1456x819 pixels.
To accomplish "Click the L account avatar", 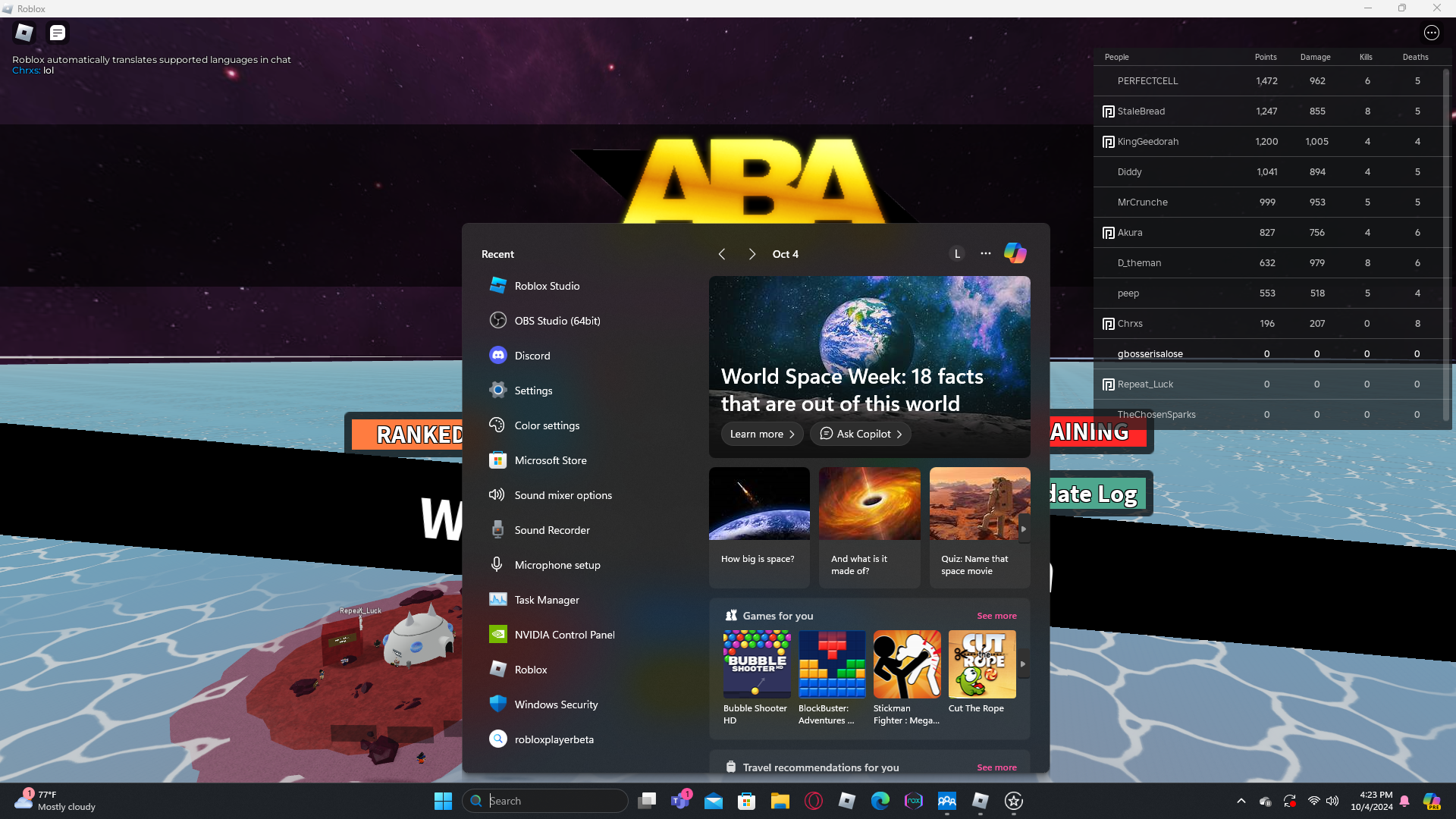I will [957, 254].
